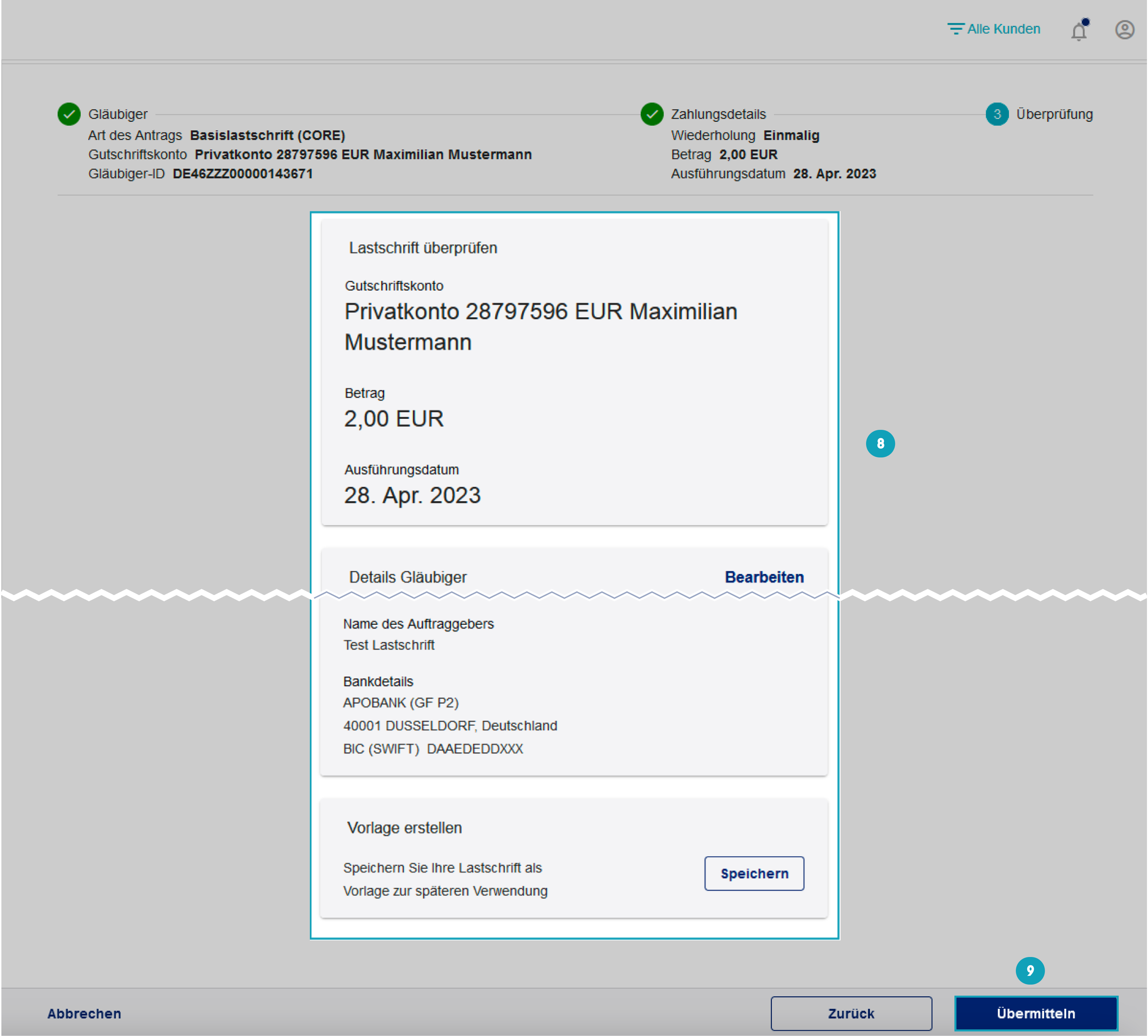Select the Überprüfung step label
This screenshot has width=1148, height=1036.
tap(1054, 115)
